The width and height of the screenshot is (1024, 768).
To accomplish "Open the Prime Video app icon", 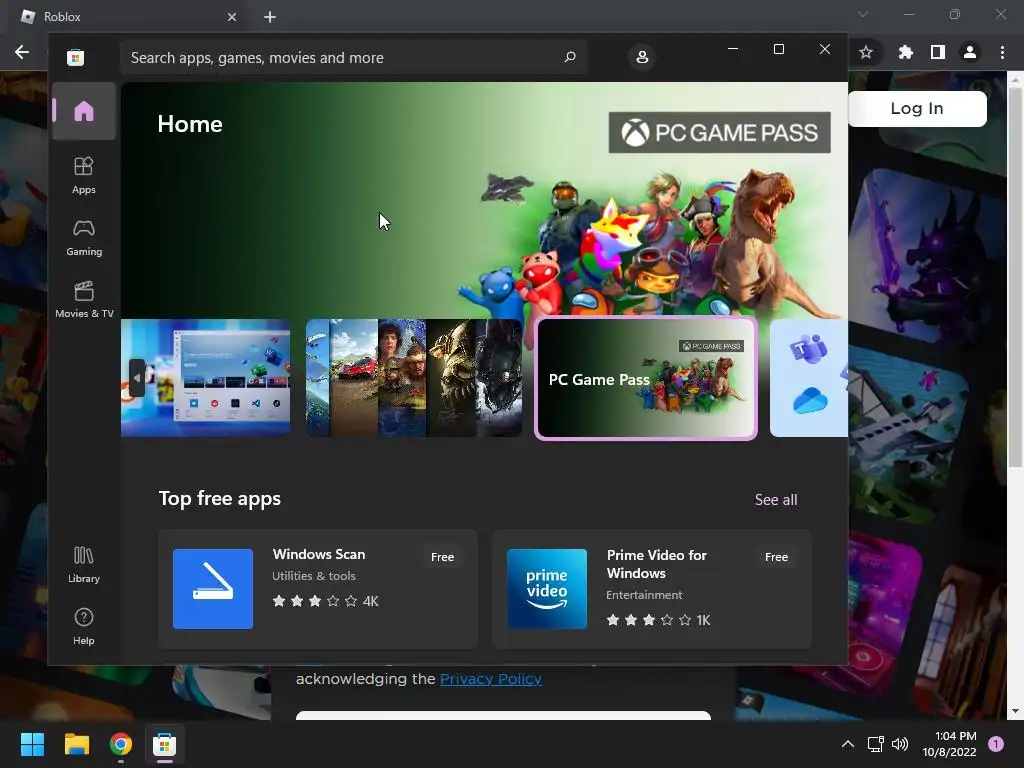I will tap(547, 589).
